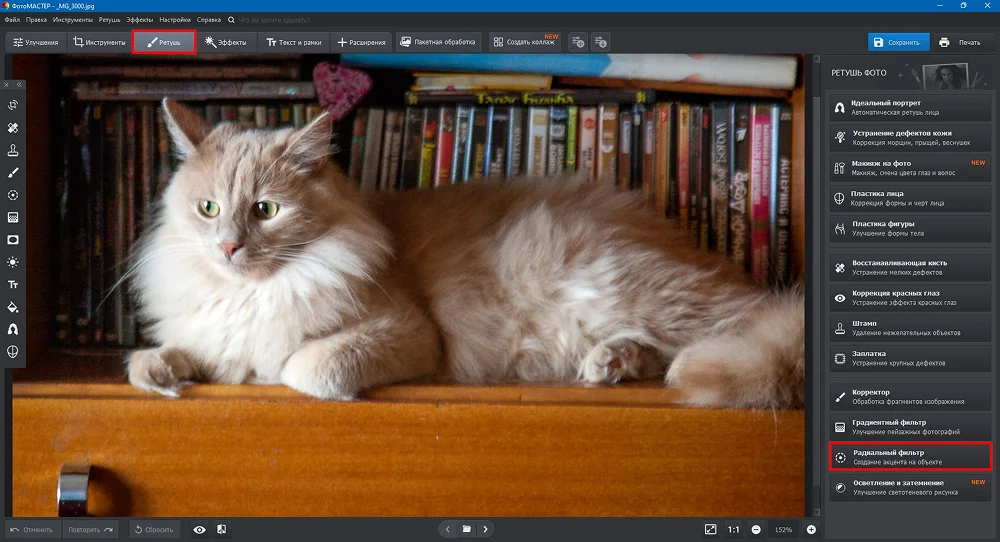Select the healing brush in left toolbar
The image size is (1000, 542).
[x=13, y=128]
